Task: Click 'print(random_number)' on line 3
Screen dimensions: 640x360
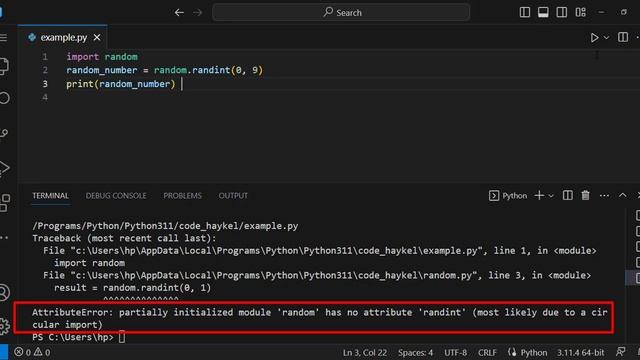Action: click(x=121, y=84)
